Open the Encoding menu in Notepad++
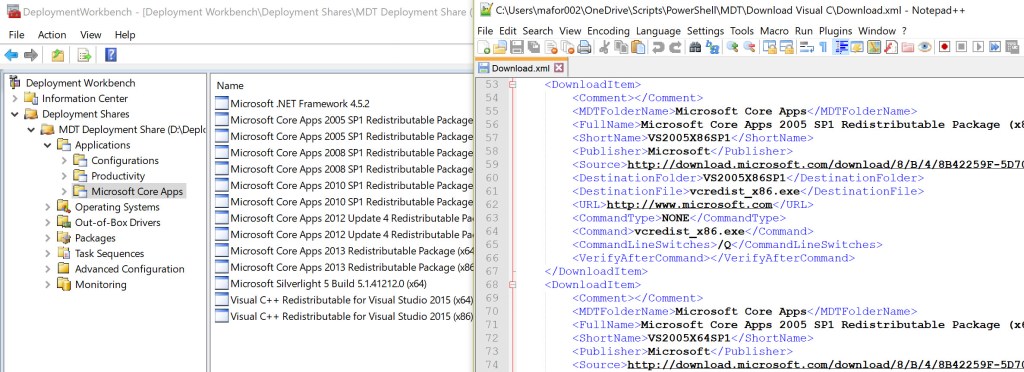The height and width of the screenshot is (372, 1024). [608, 31]
